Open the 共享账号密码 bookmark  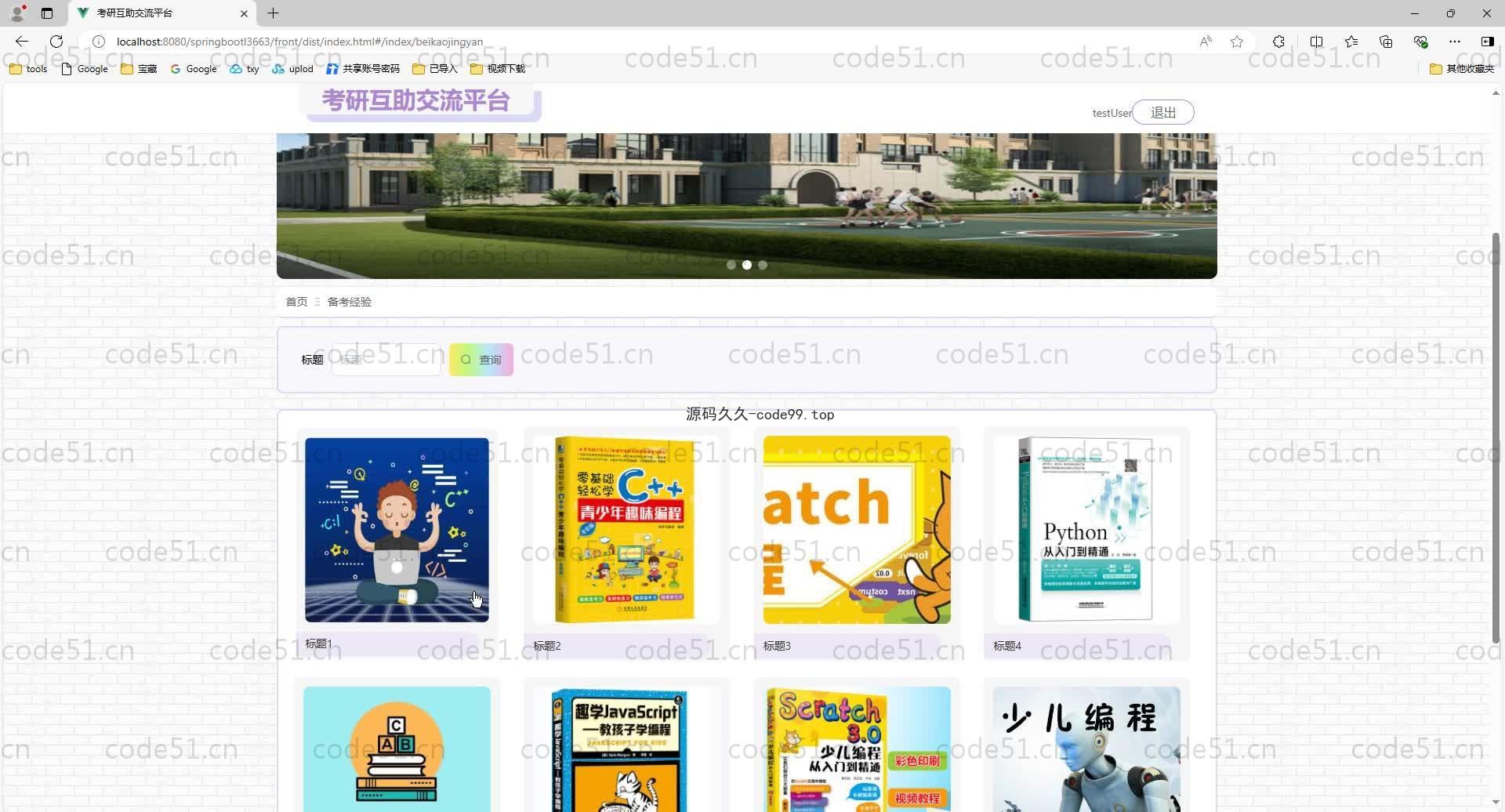click(x=363, y=69)
